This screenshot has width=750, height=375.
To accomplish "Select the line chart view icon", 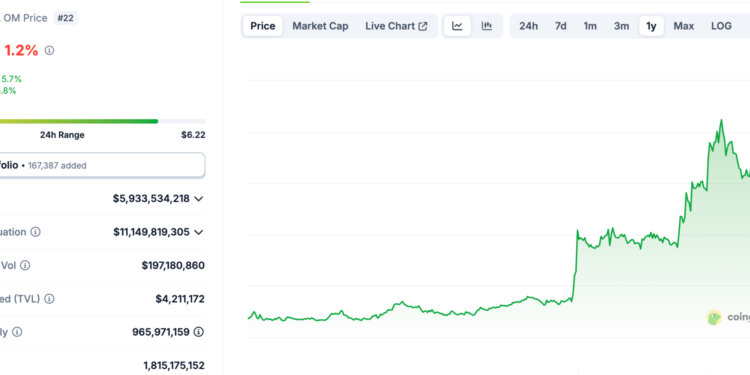I will coord(457,26).
